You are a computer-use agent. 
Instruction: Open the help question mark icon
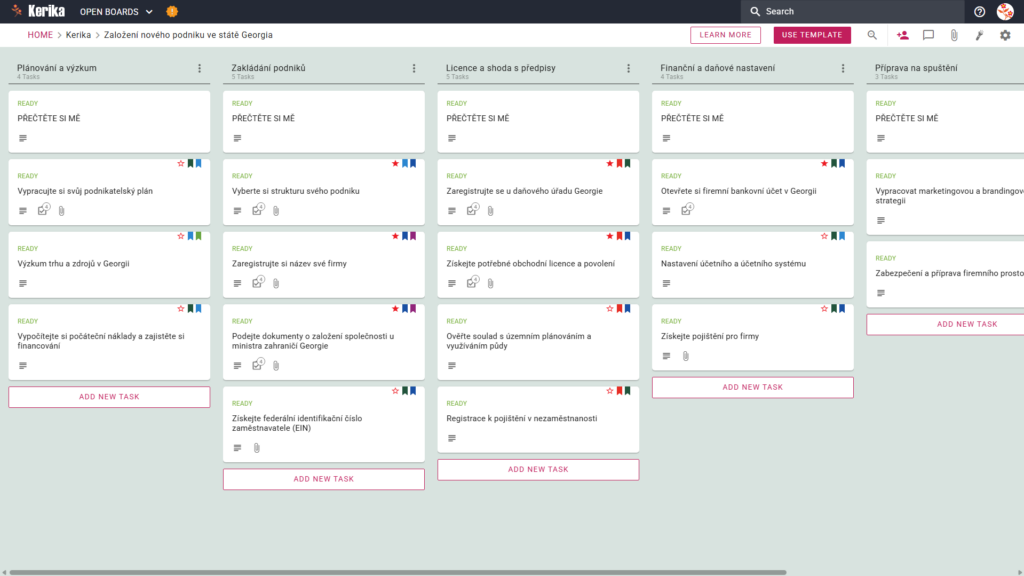click(979, 12)
